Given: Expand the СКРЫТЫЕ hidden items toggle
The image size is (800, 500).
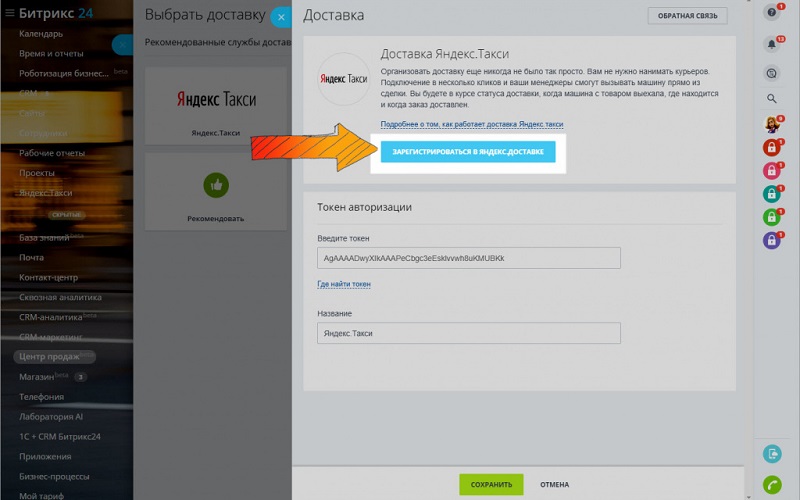Looking at the screenshot, I should (66, 215).
